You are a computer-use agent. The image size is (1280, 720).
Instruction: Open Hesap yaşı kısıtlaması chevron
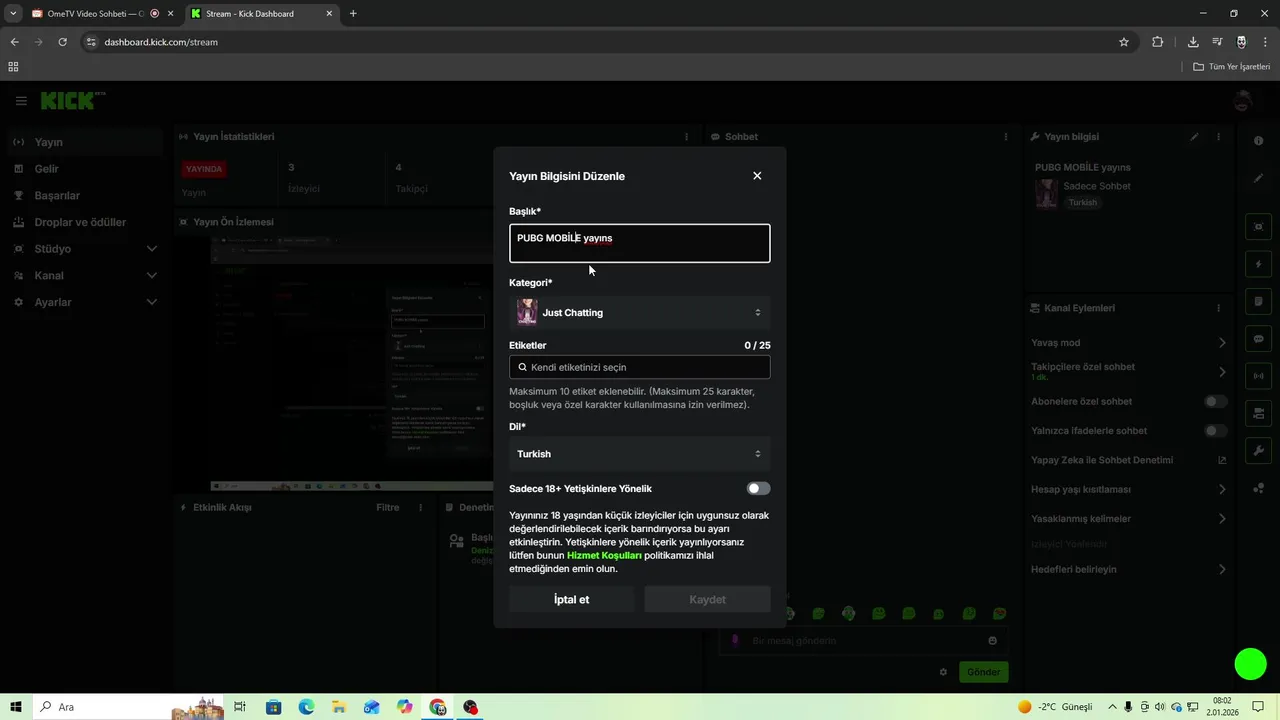(1222, 490)
